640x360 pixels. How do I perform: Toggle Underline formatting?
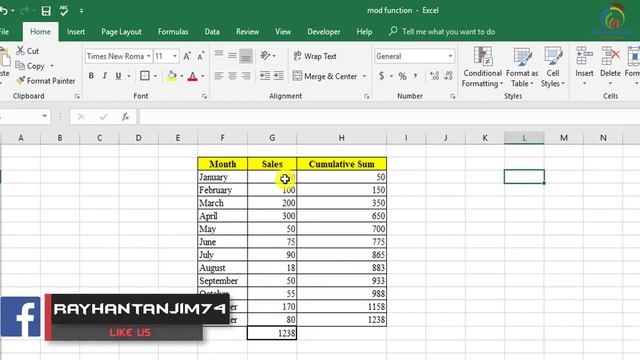tap(118, 76)
